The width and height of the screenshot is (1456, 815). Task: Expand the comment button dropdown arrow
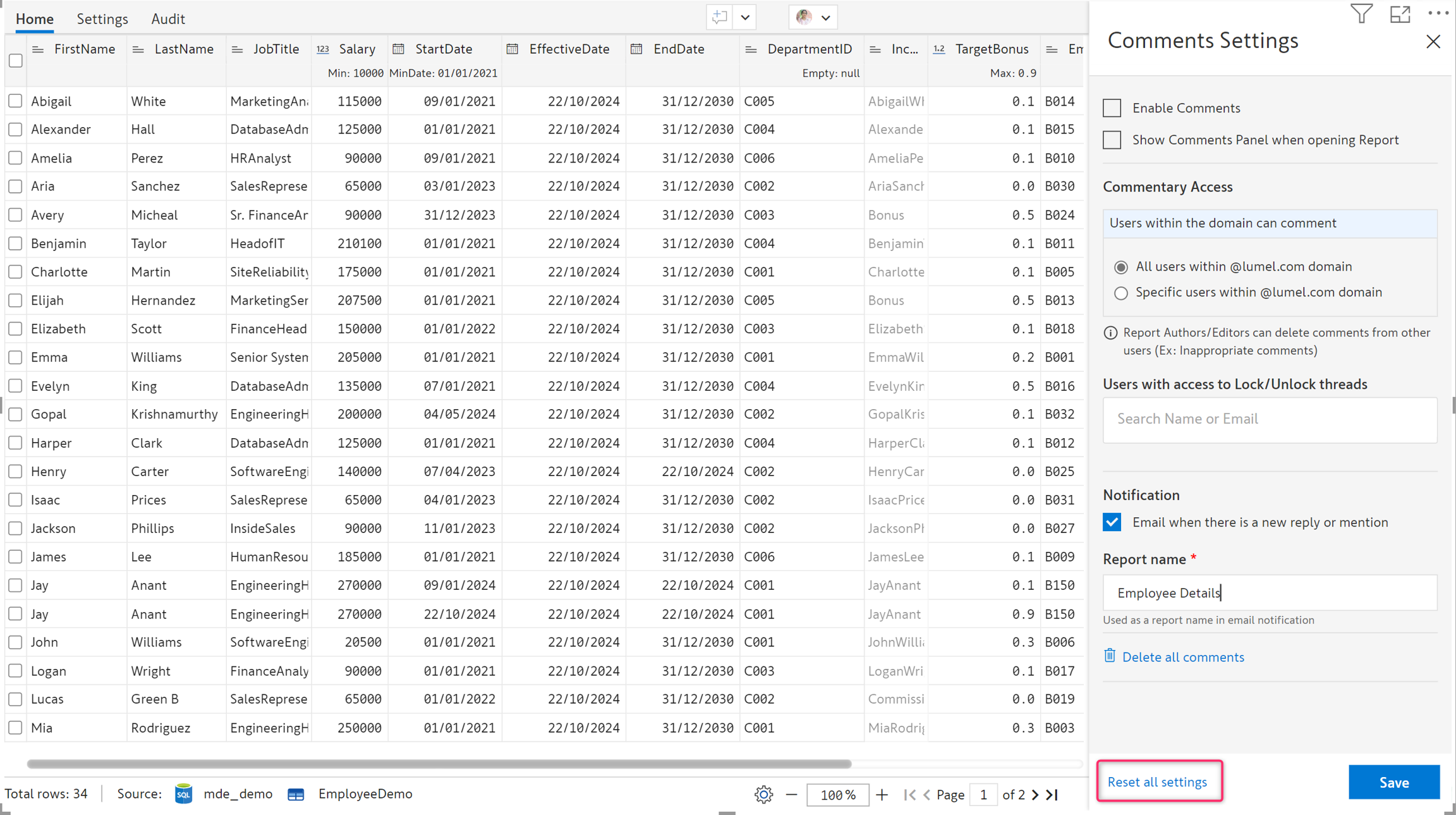(x=745, y=18)
